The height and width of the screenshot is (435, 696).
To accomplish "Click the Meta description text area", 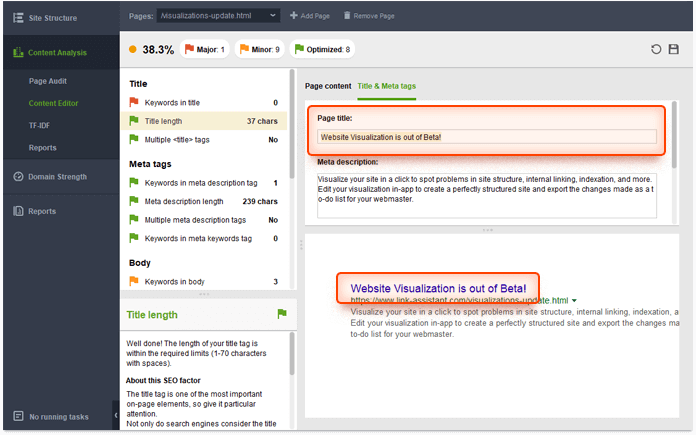I will click(x=486, y=195).
